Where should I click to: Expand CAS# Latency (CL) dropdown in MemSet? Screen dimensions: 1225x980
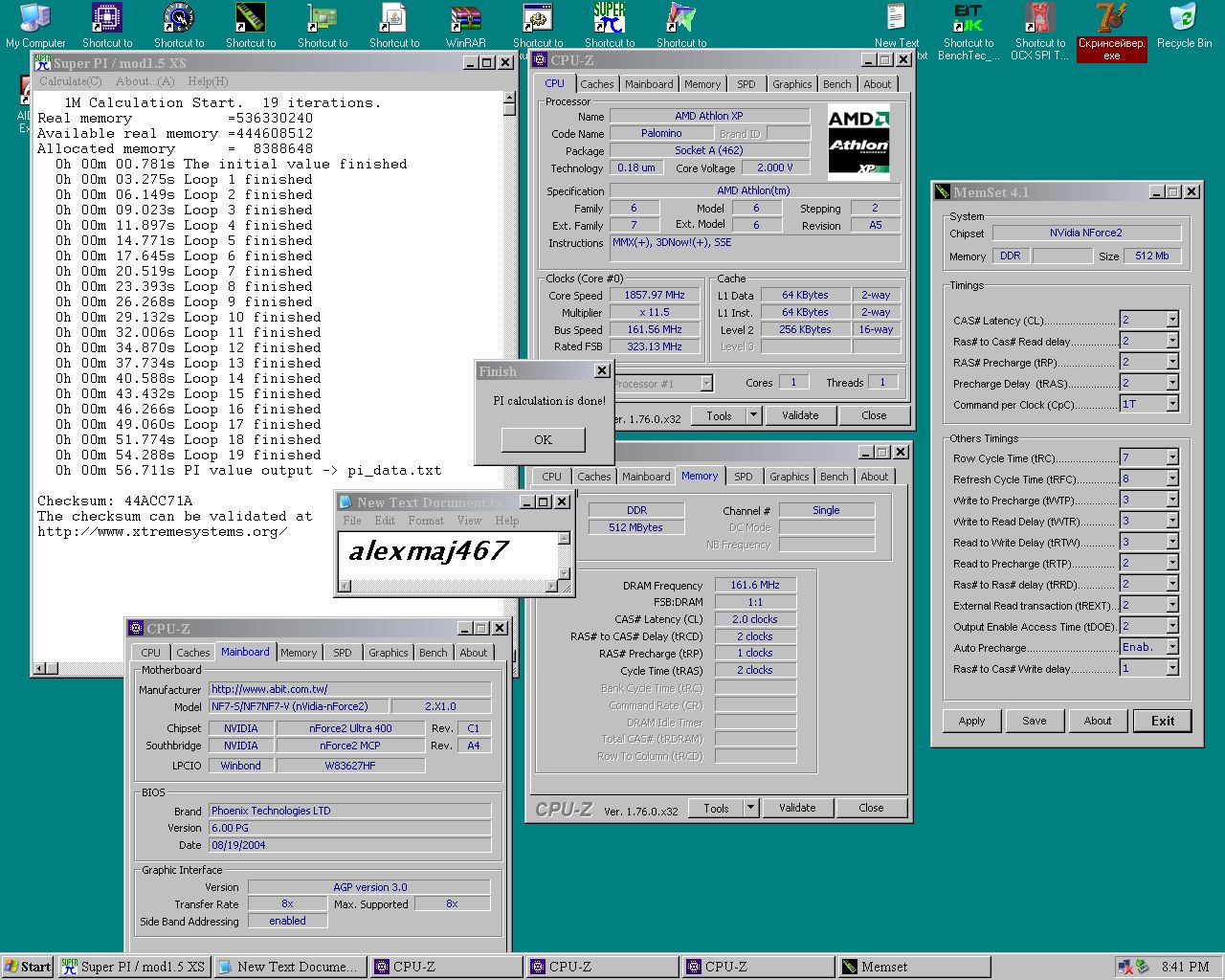tap(1172, 320)
